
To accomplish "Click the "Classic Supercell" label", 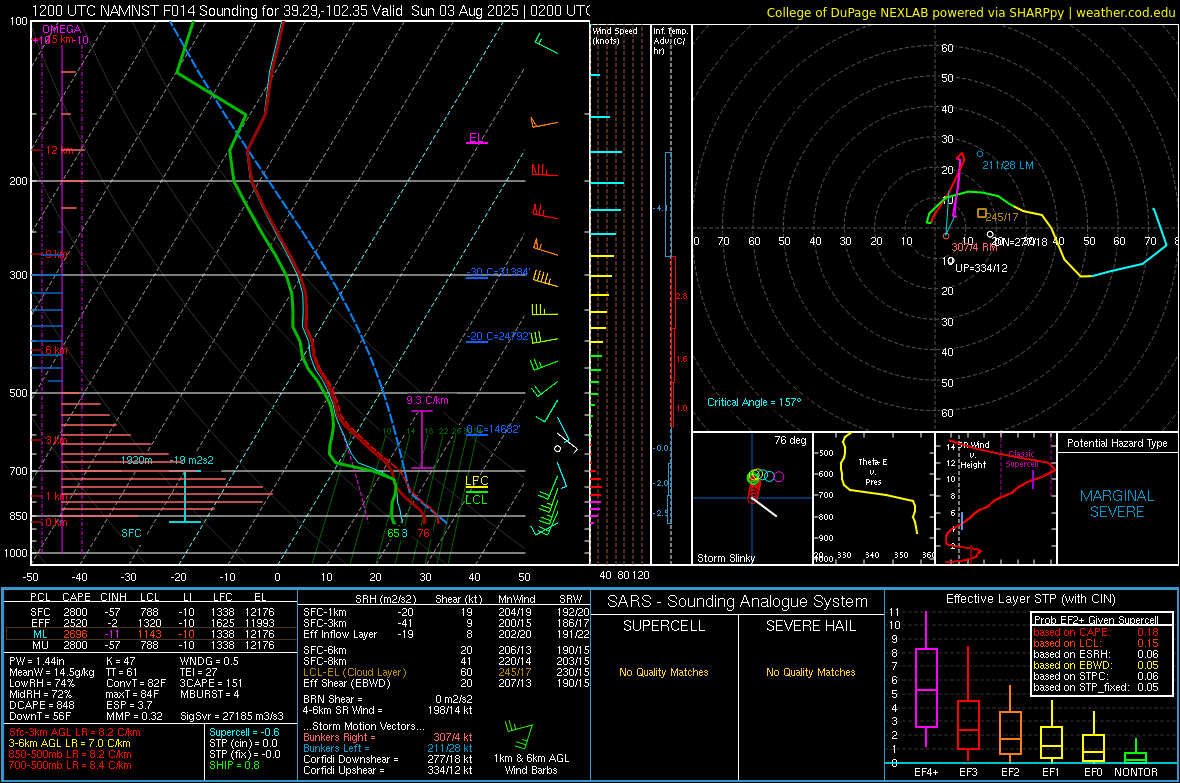I will 1021,459.
